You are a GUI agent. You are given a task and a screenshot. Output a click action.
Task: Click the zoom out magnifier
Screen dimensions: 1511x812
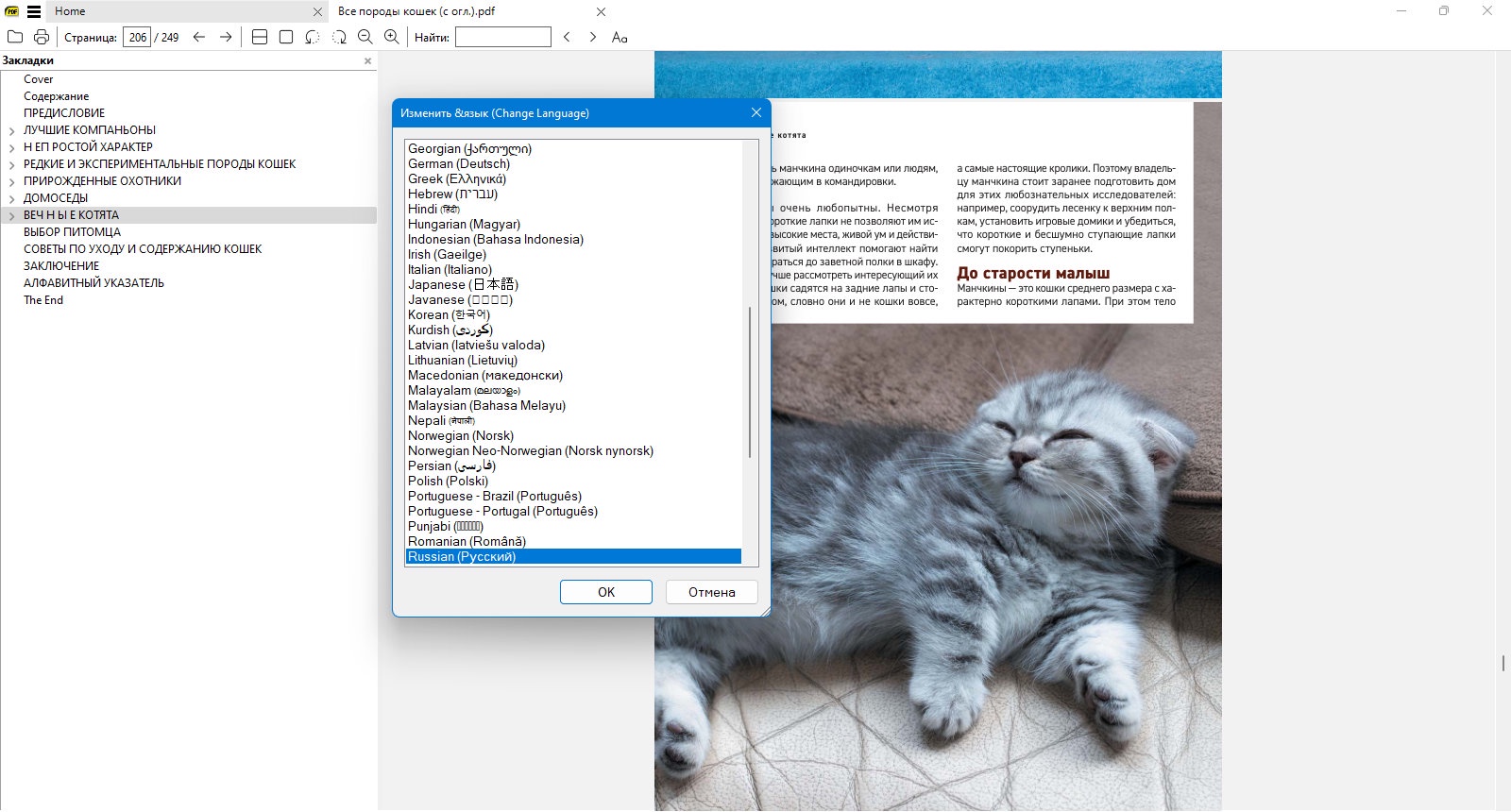tap(365, 37)
